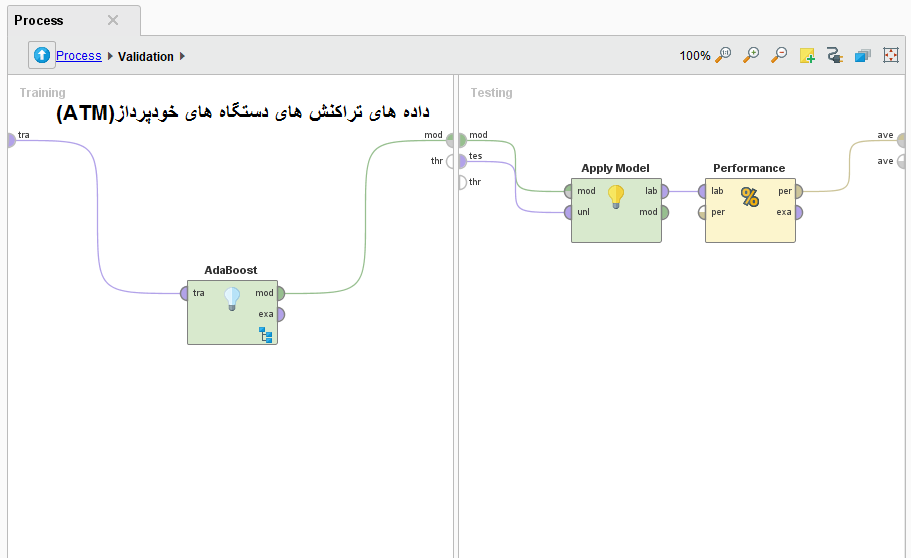Click the auto-wire connections plug icon
The image size is (911, 558).
click(835, 57)
